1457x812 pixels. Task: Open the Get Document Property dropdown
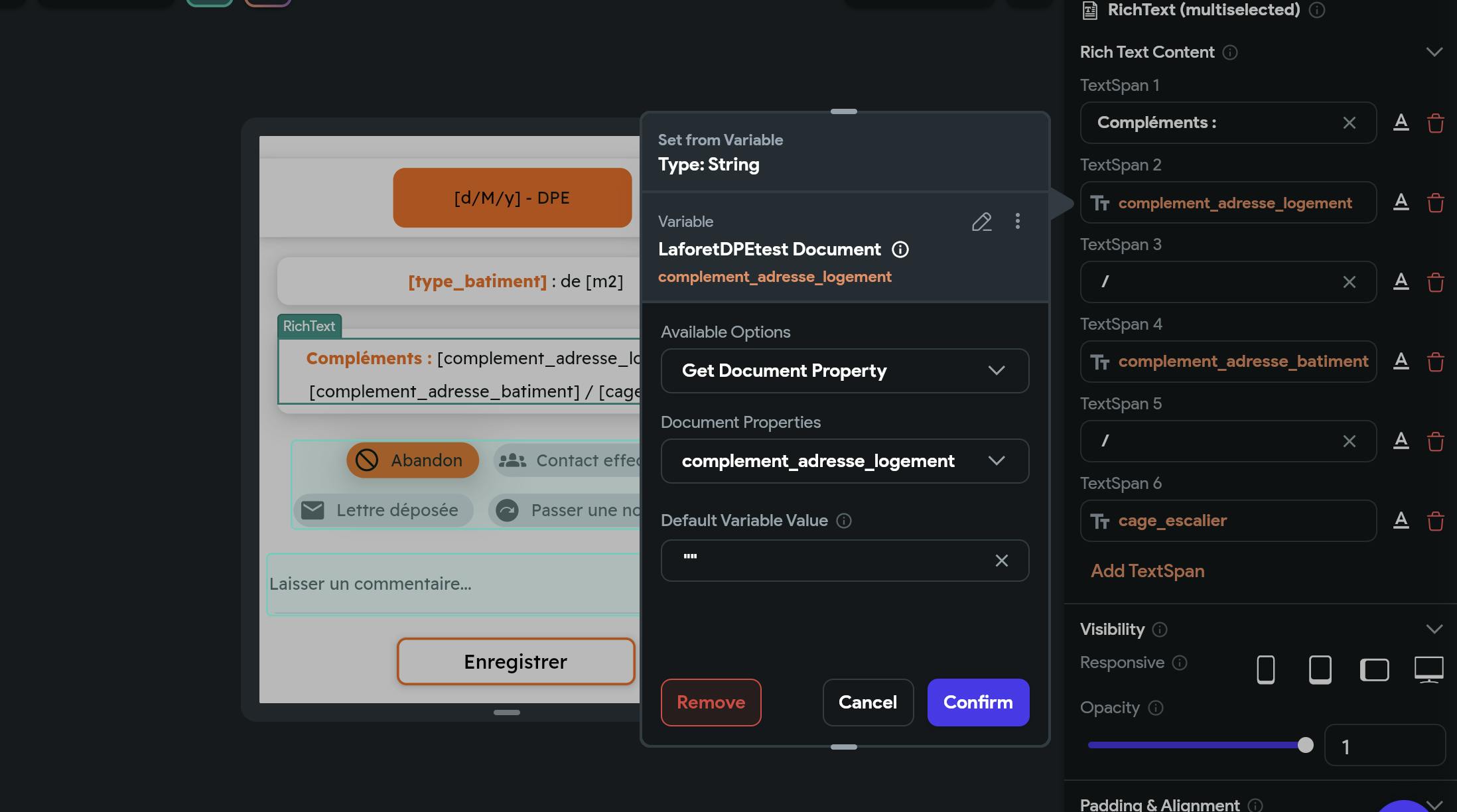(x=844, y=371)
